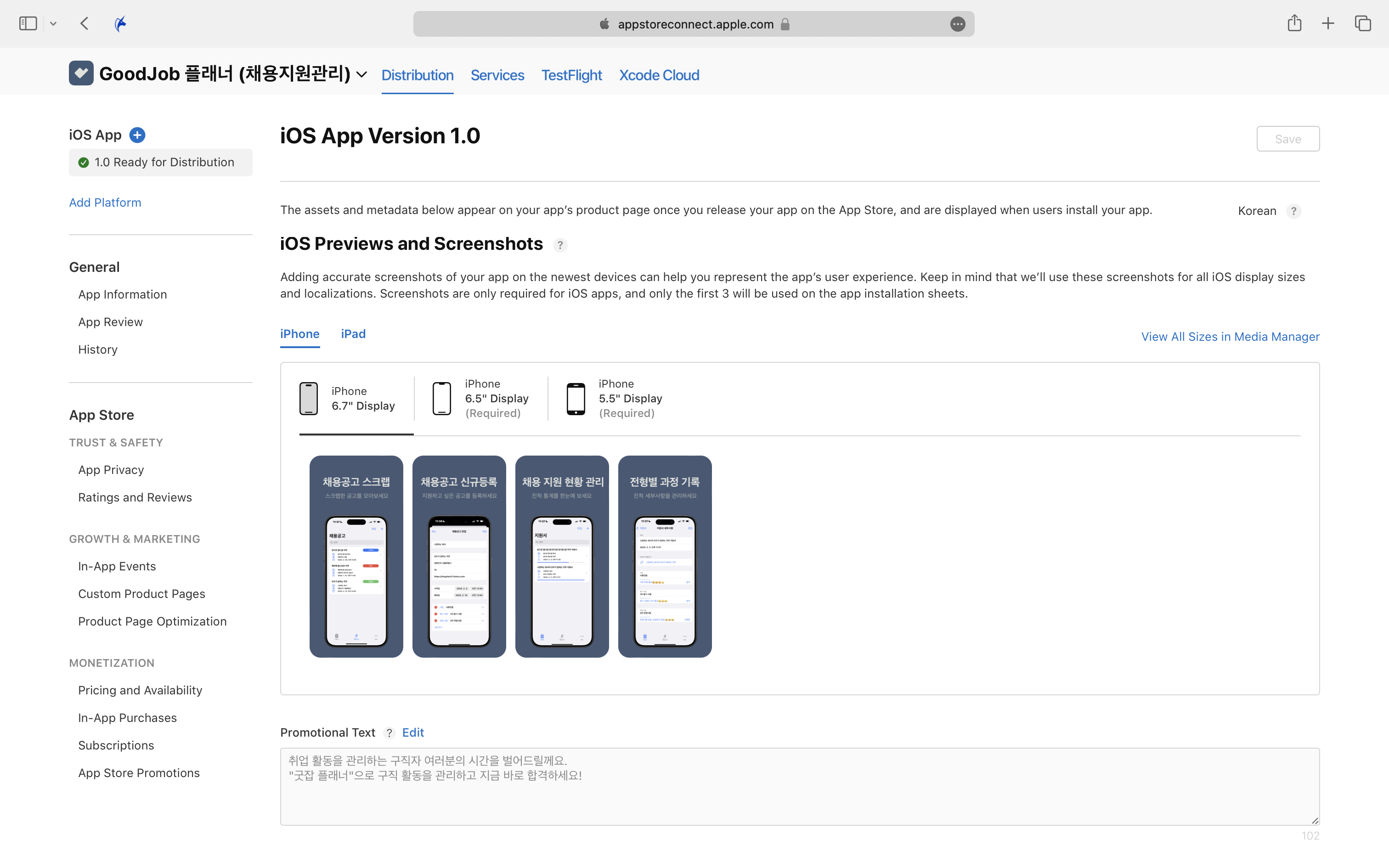Click the Share icon in Safari toolbar
Screen dimensions: 1389x868
[1294, 23]
